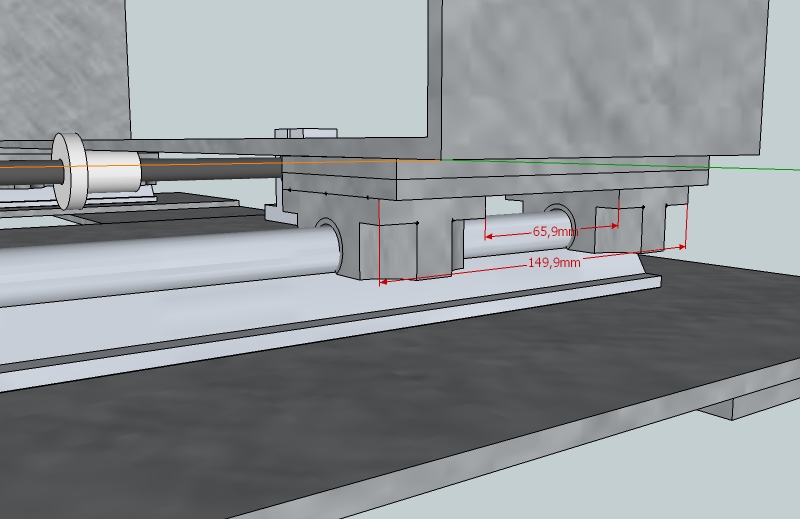Image resolution: width=800 pixels, height=519 pixels.
Task: Click left endpoint of 149,9mm dimension
Action: point(381,282)
